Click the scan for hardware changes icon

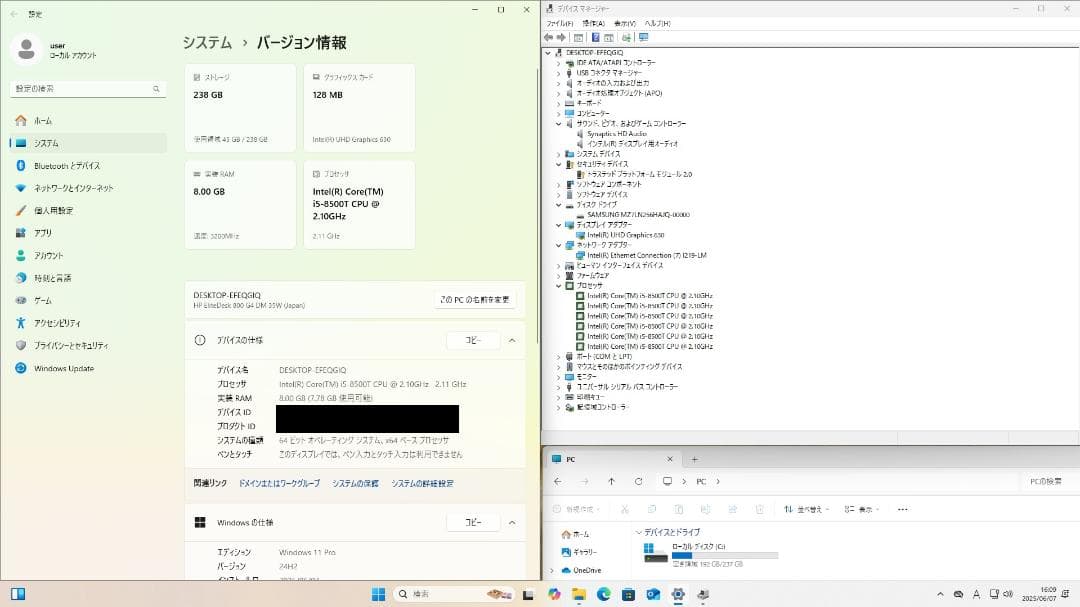[x=625, y=37]
